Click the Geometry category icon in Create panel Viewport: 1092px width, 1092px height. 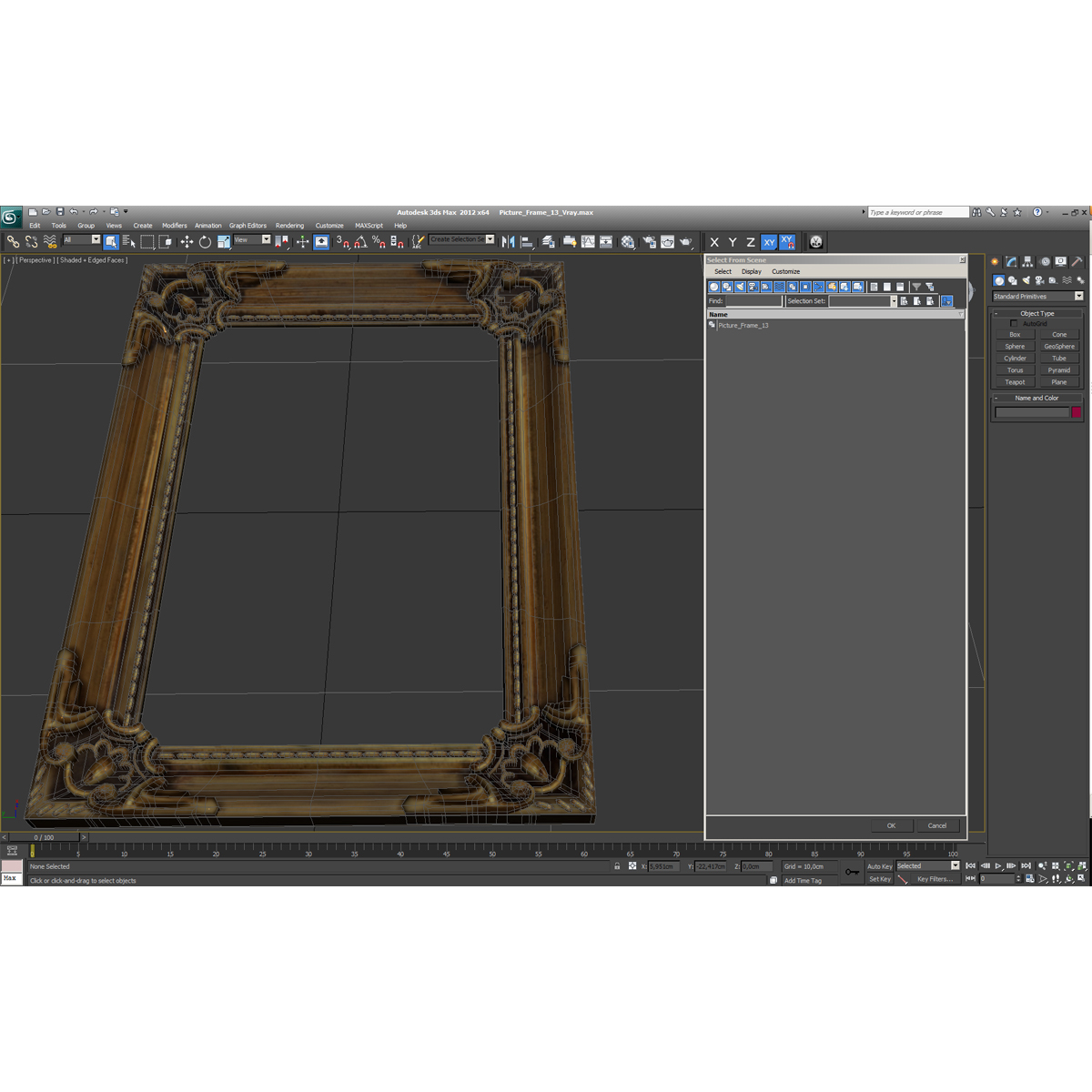(x=998, y=280)
